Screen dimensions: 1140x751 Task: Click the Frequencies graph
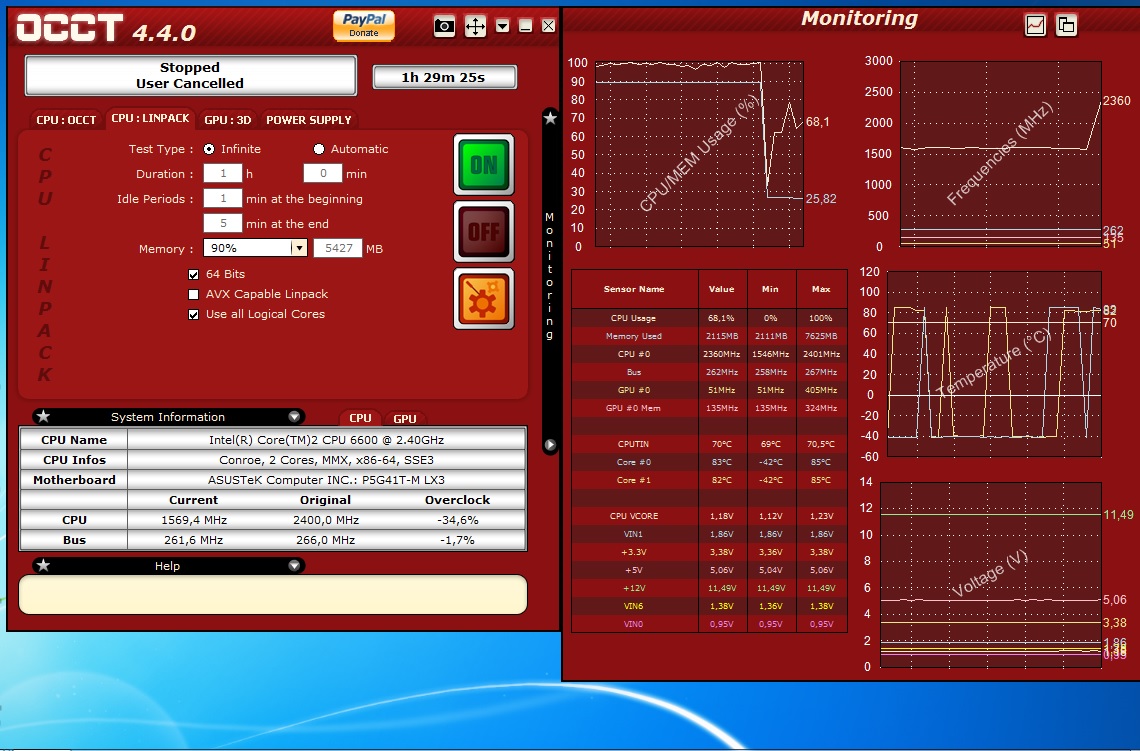[1000, 154]
